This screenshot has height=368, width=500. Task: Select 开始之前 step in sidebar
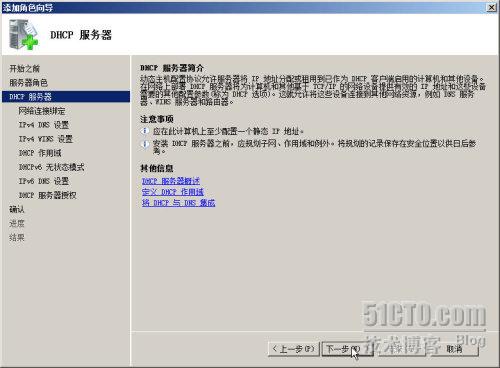pos(24,69)
